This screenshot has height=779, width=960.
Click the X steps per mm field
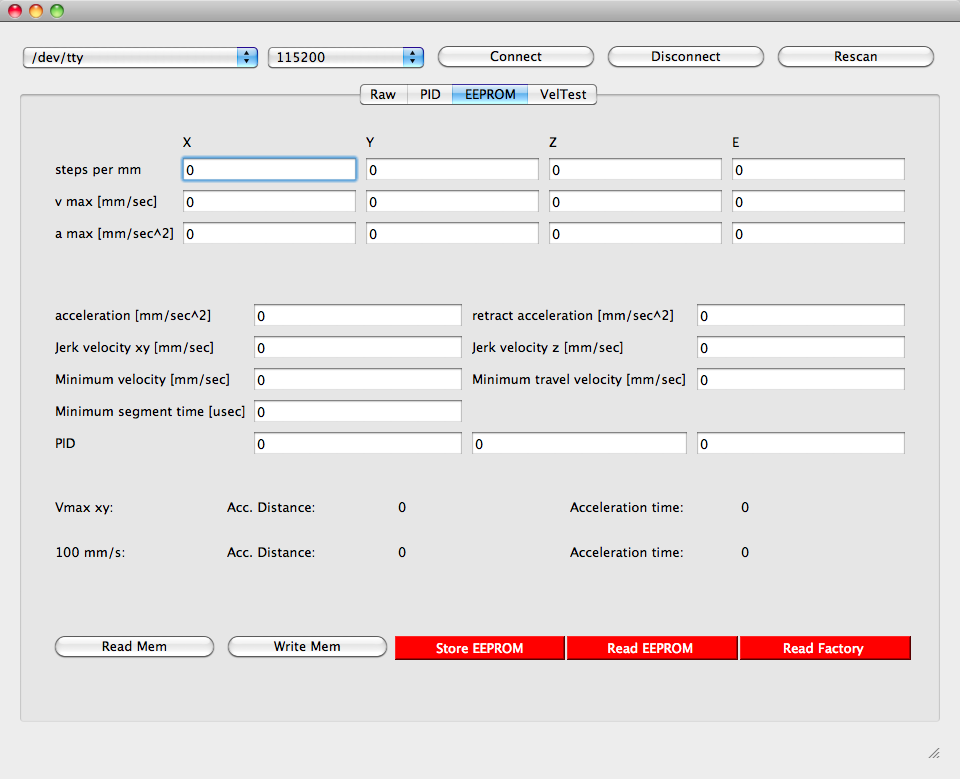[269, 170]
